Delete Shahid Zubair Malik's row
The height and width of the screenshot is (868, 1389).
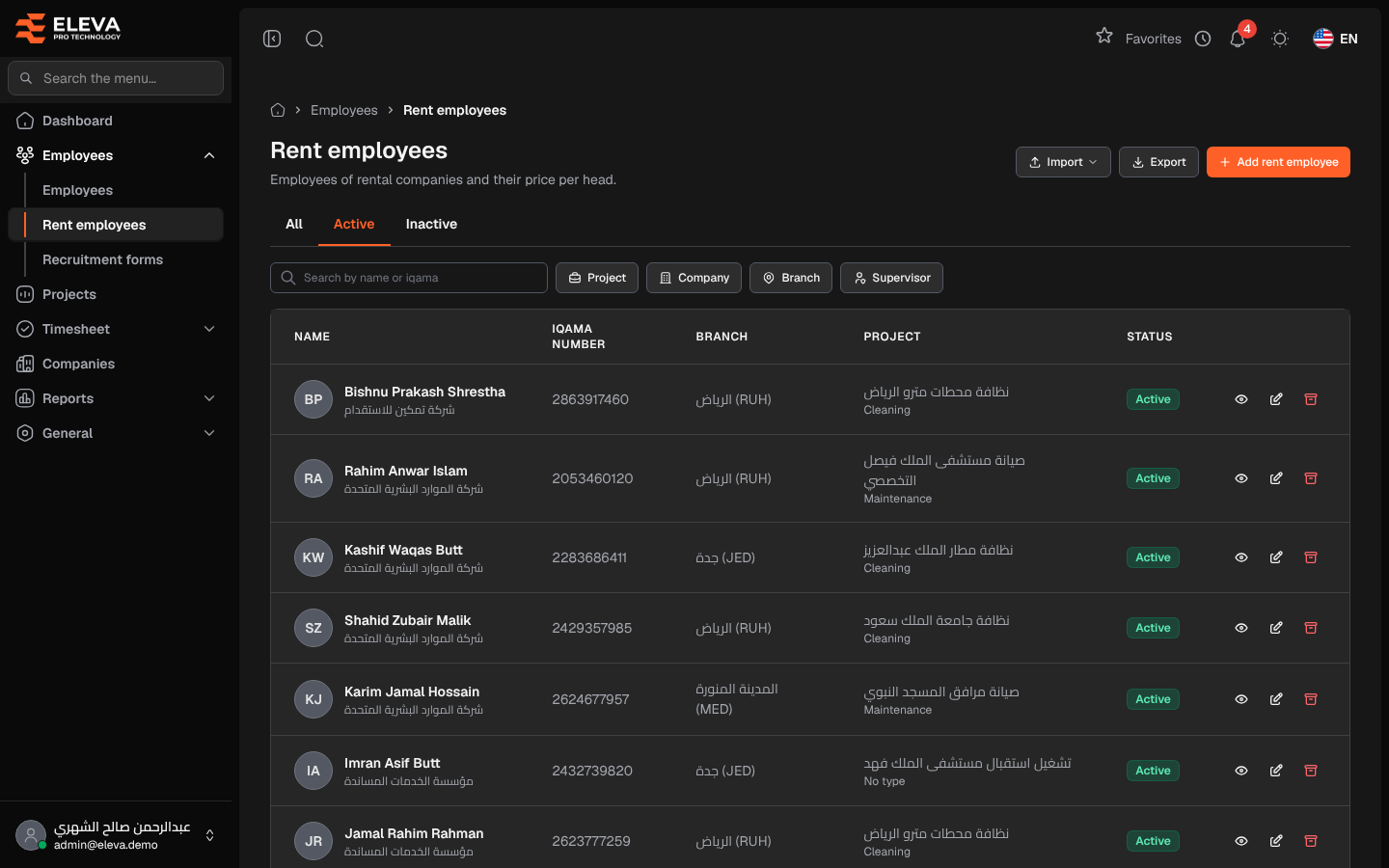(x=1311, y=628)
